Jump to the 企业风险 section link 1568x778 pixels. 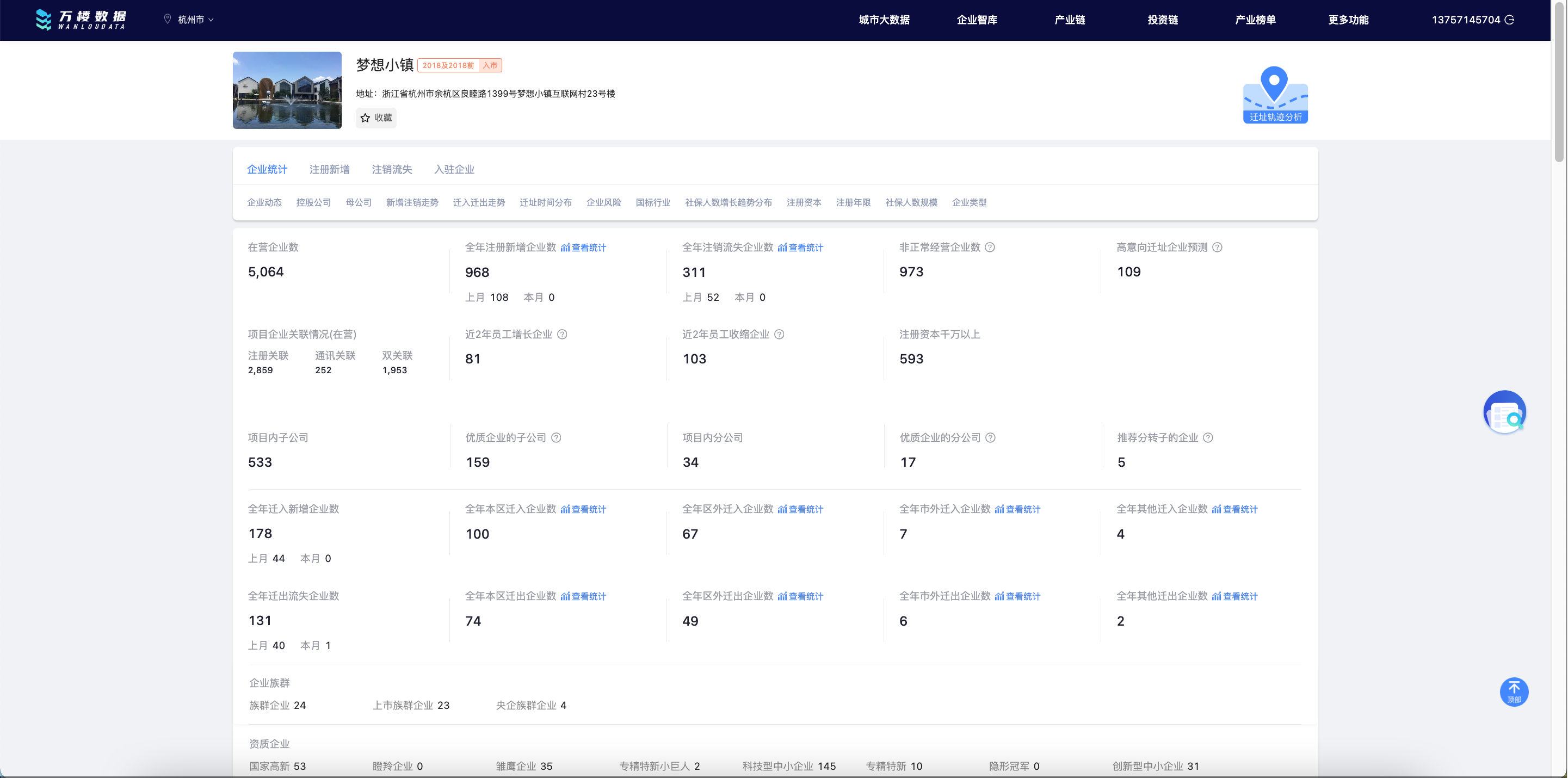[603, 202]
